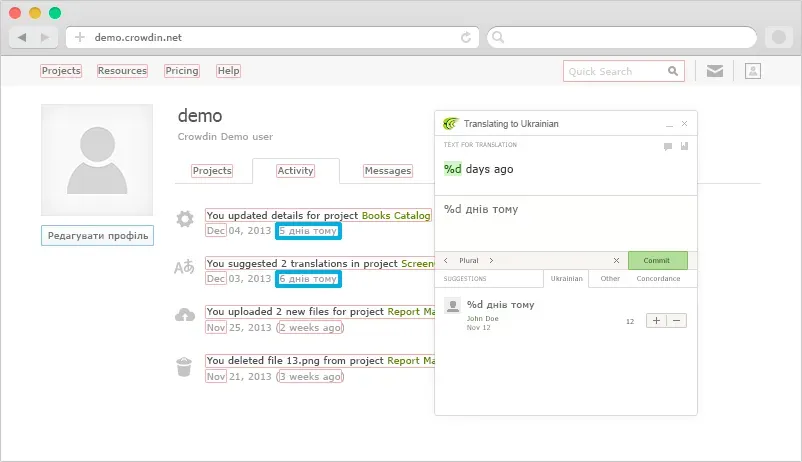Open the Messages tab on profile
The height and width of the screenshot is (462, 802).
[x=387, y=171]
